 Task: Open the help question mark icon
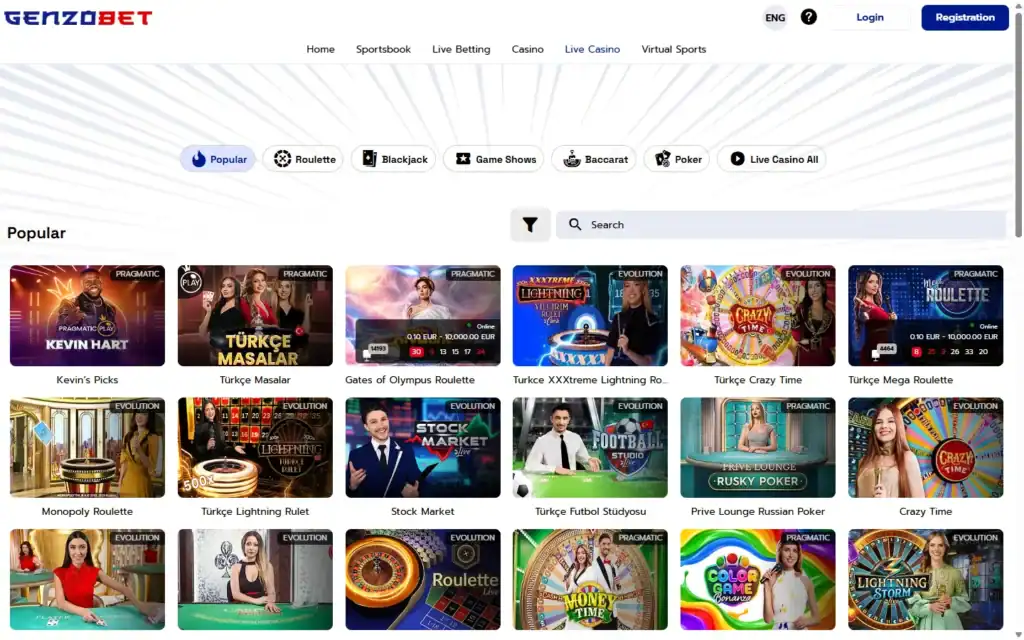(808, 17)
